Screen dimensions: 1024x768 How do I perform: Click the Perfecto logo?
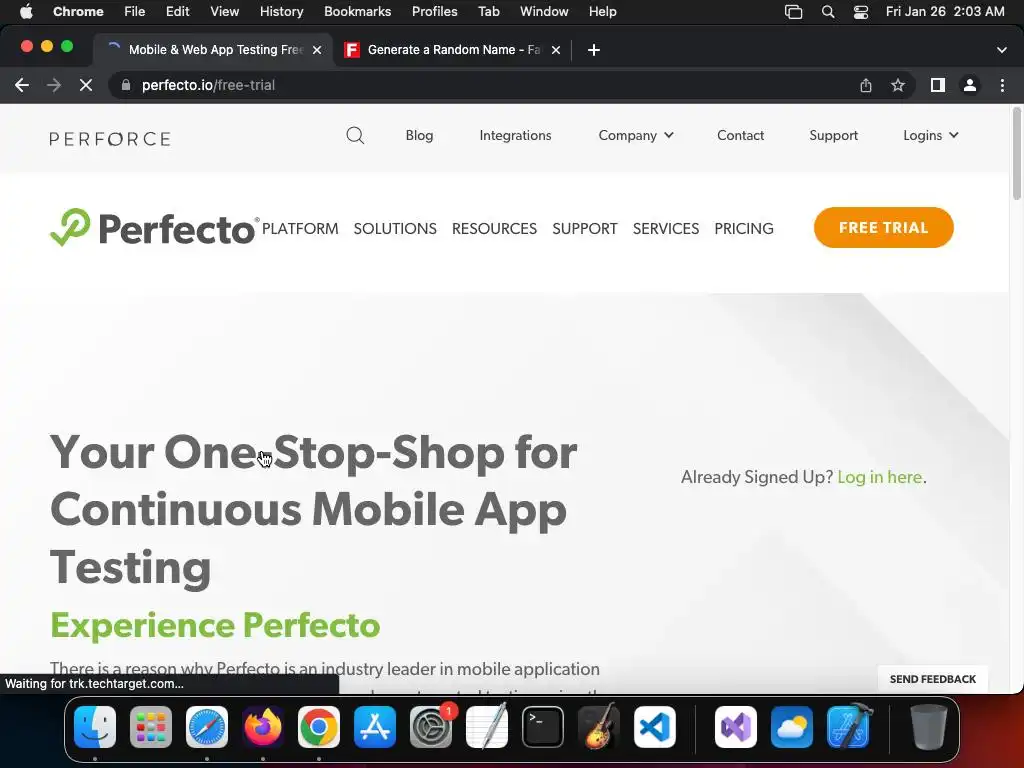(155, 228)
